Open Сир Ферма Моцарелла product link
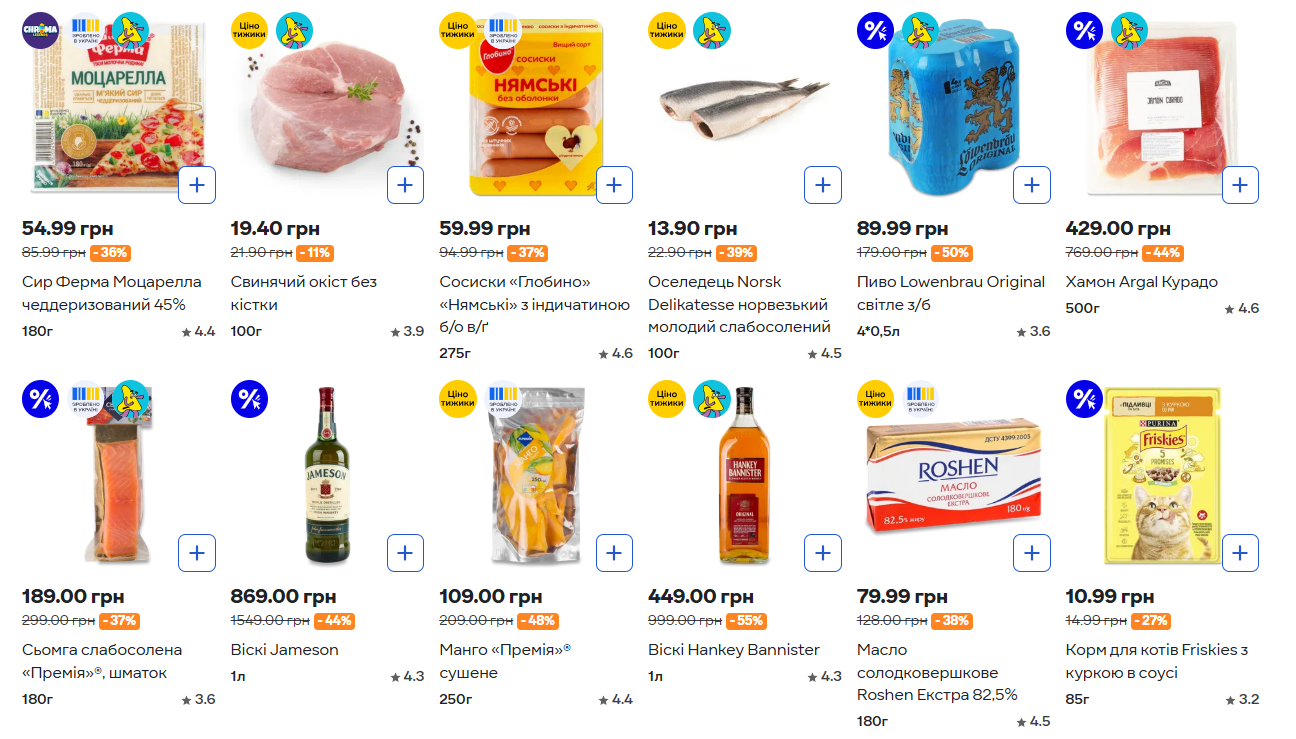1296x739 pixels. (x=111, y=293)
